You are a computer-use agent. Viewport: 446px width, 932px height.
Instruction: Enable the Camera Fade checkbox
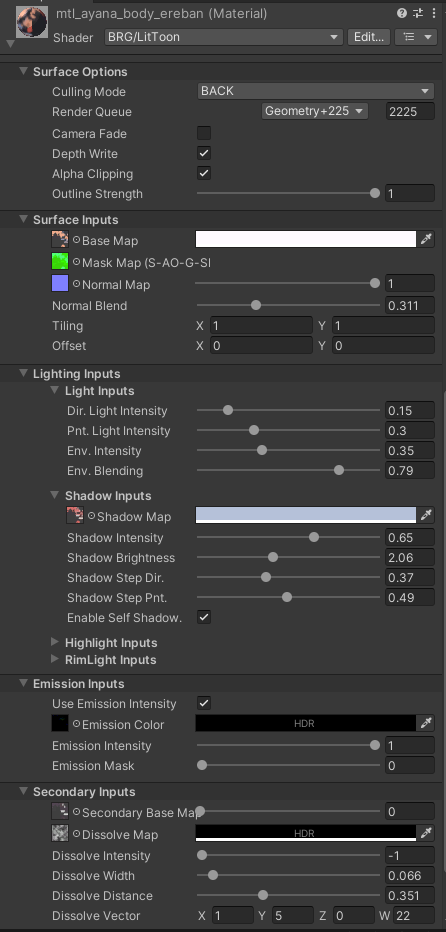tap(204, 133)
